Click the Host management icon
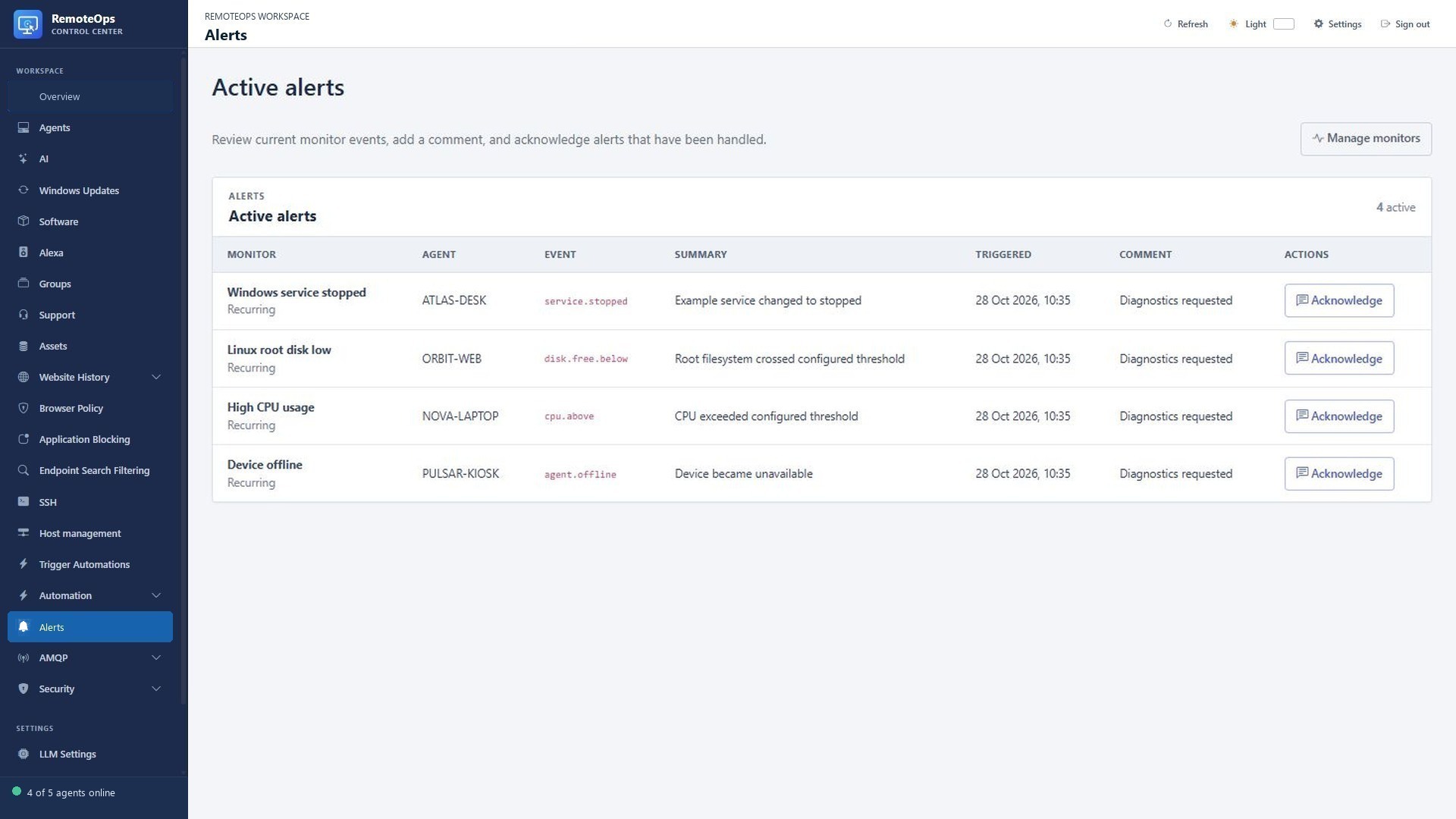 [24, 533]
